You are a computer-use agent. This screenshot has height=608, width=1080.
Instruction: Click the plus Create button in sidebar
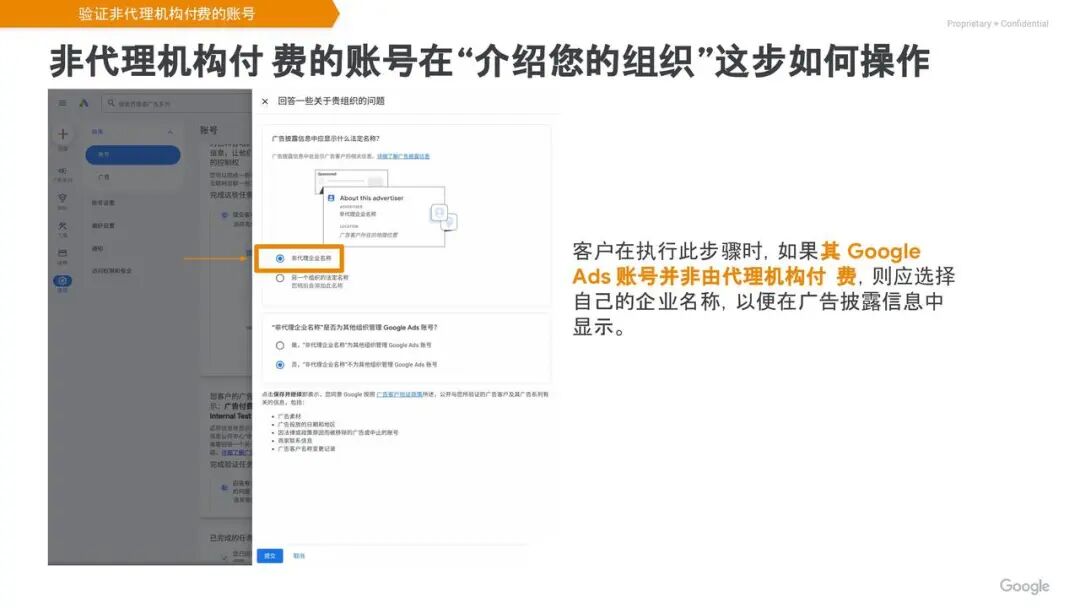click(63, 134)
